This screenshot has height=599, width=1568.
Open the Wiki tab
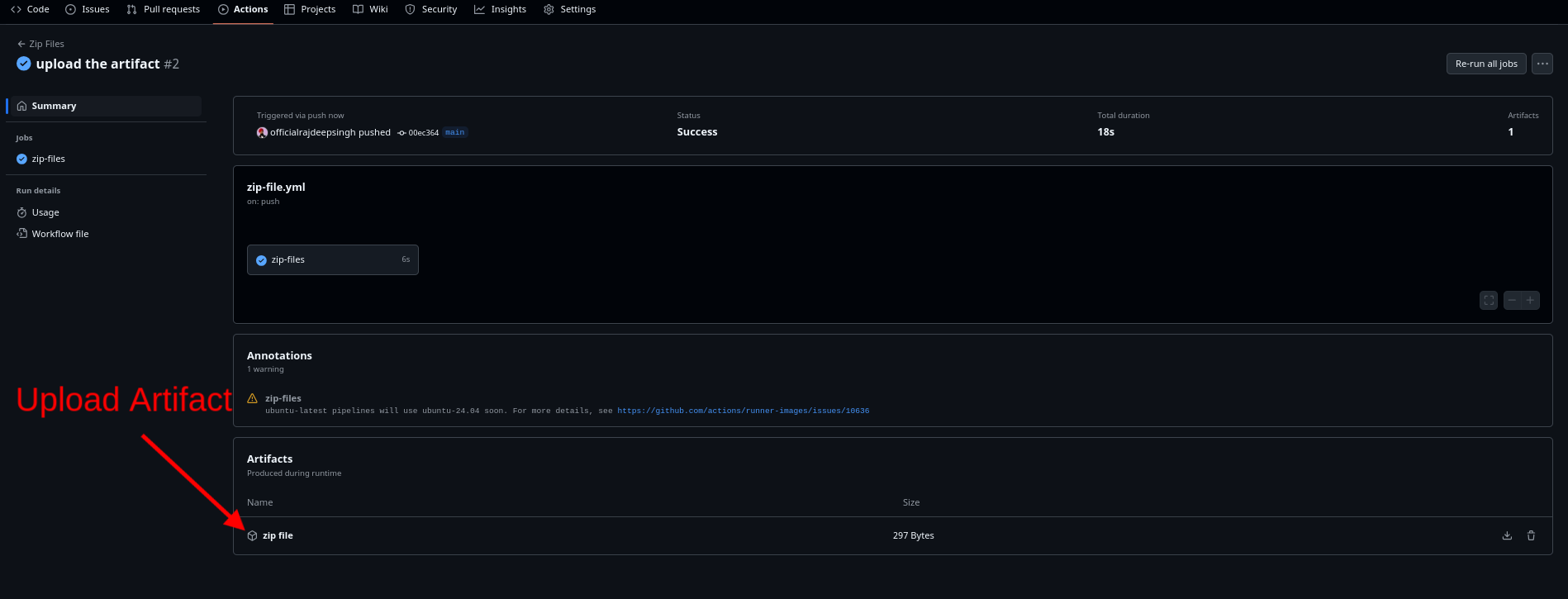(370, 9)
